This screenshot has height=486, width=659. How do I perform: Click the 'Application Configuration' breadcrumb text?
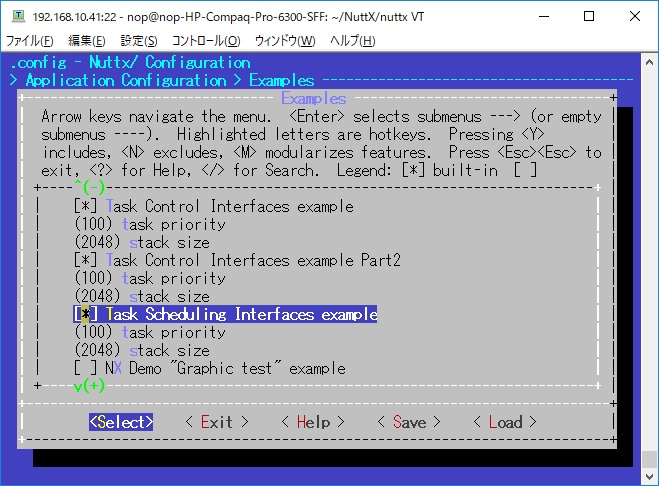126,80
